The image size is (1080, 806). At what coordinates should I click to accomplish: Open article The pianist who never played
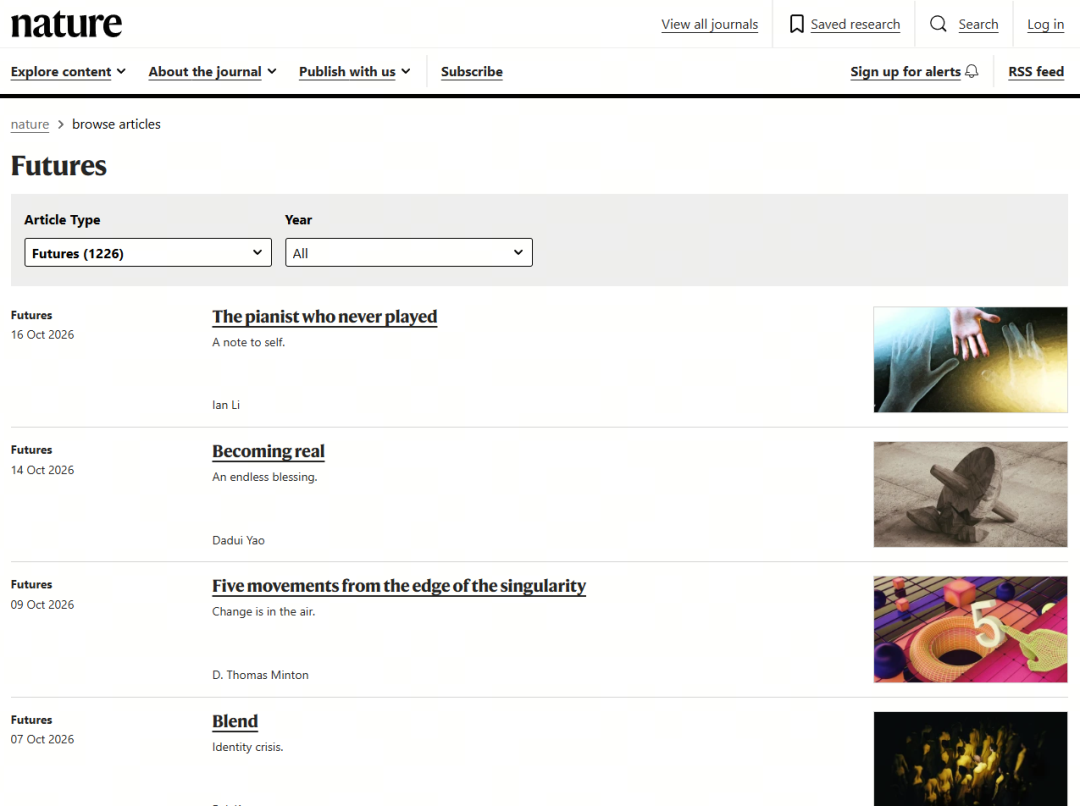click(x=324, y=317)
